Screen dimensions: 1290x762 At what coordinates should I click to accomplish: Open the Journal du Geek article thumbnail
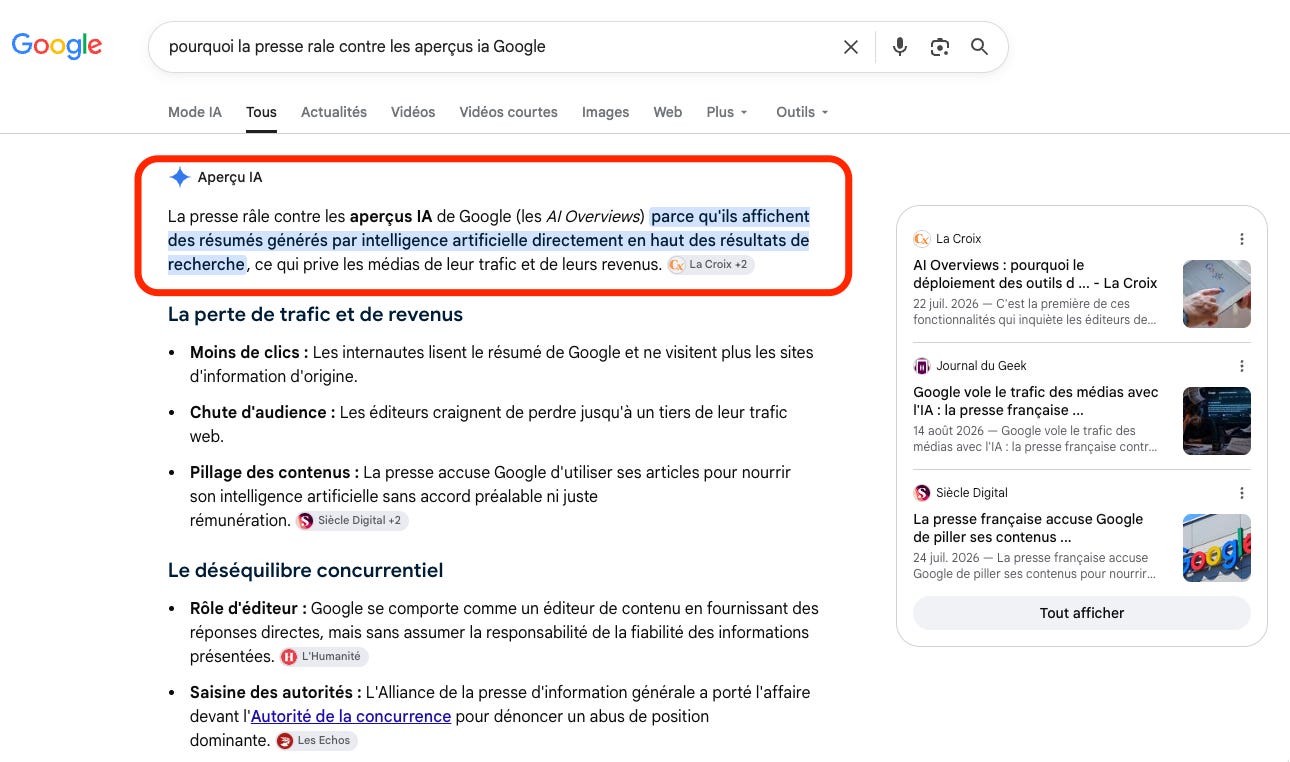(x=1217, y=421)
